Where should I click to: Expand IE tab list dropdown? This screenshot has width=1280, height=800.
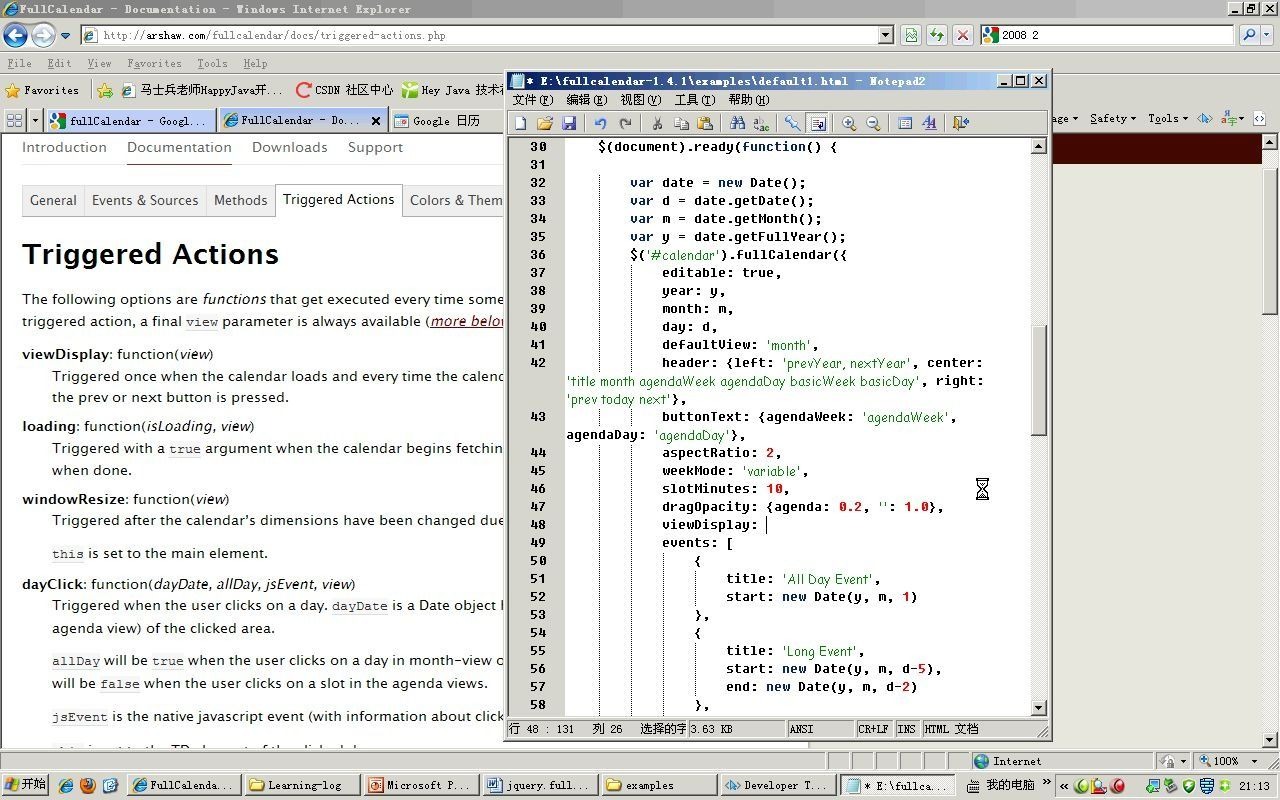click(x=35, y=120)
